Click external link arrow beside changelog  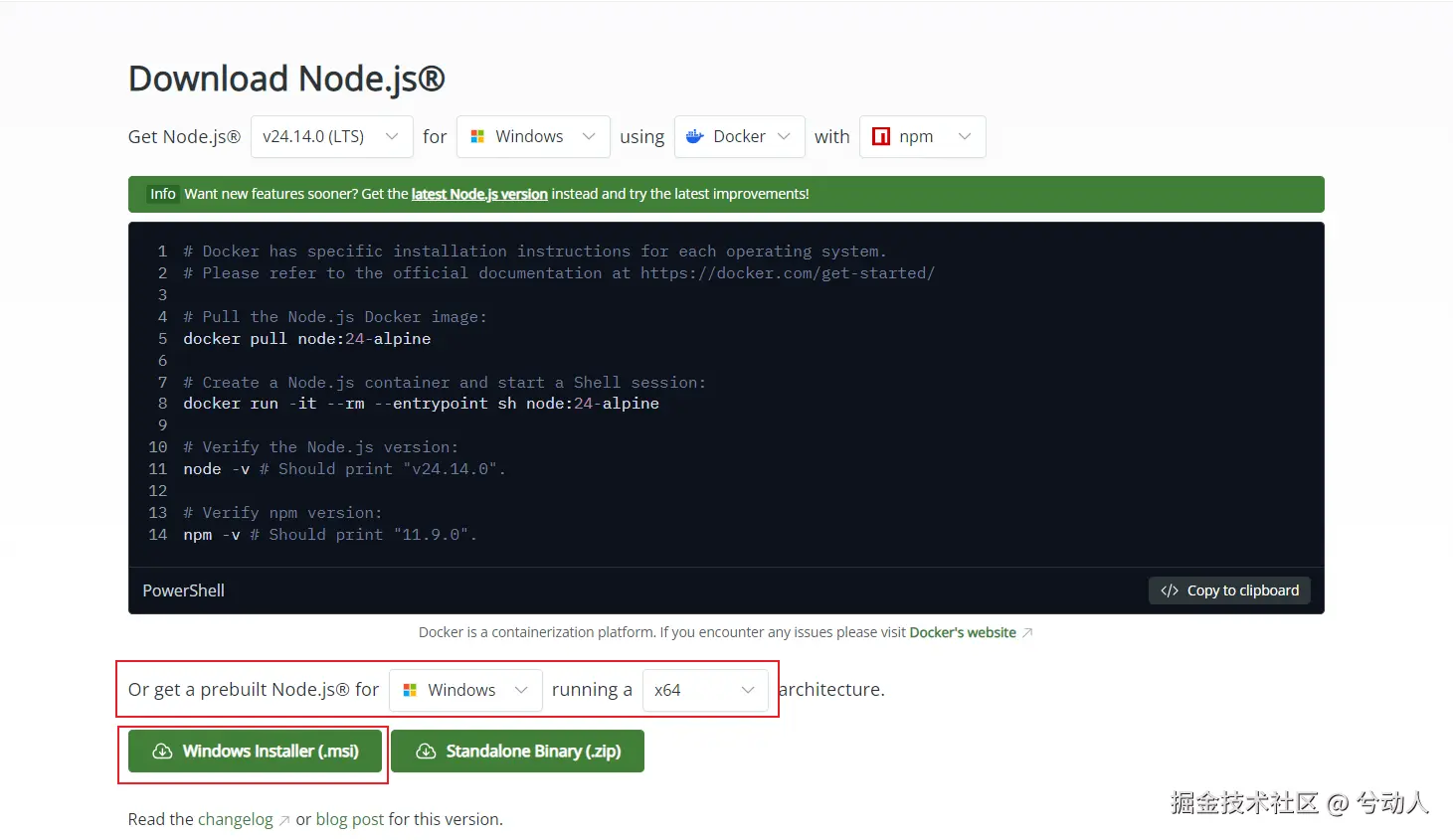(284, 820)
